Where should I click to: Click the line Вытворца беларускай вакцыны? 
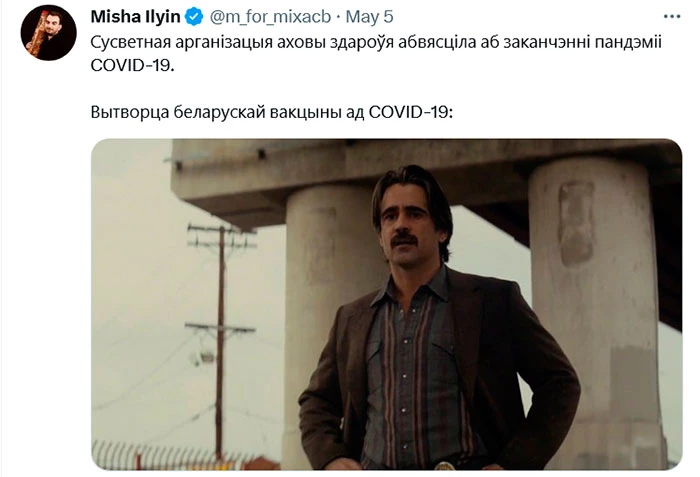(272, 112)
